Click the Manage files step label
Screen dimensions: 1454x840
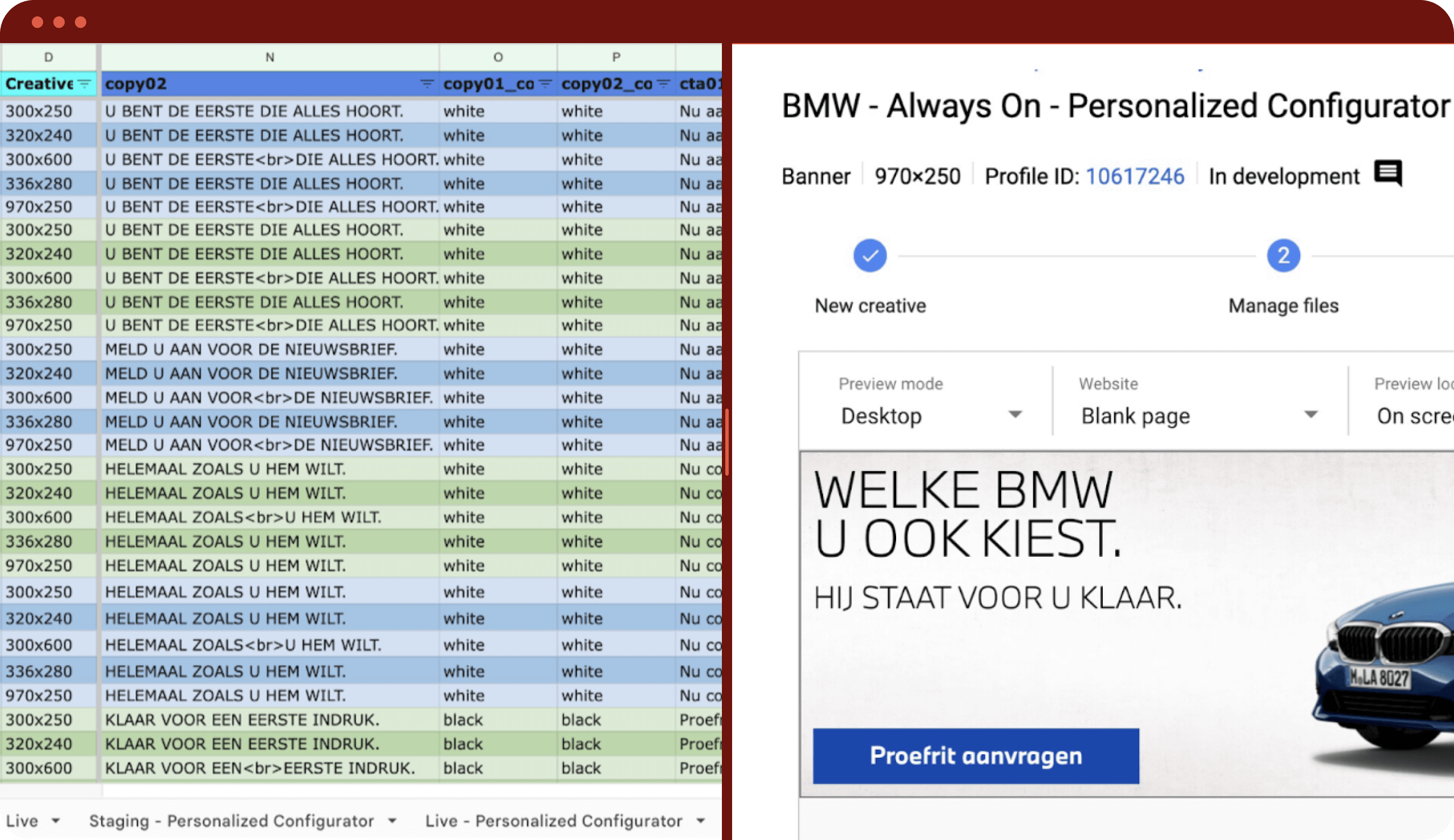[1283, 305]
